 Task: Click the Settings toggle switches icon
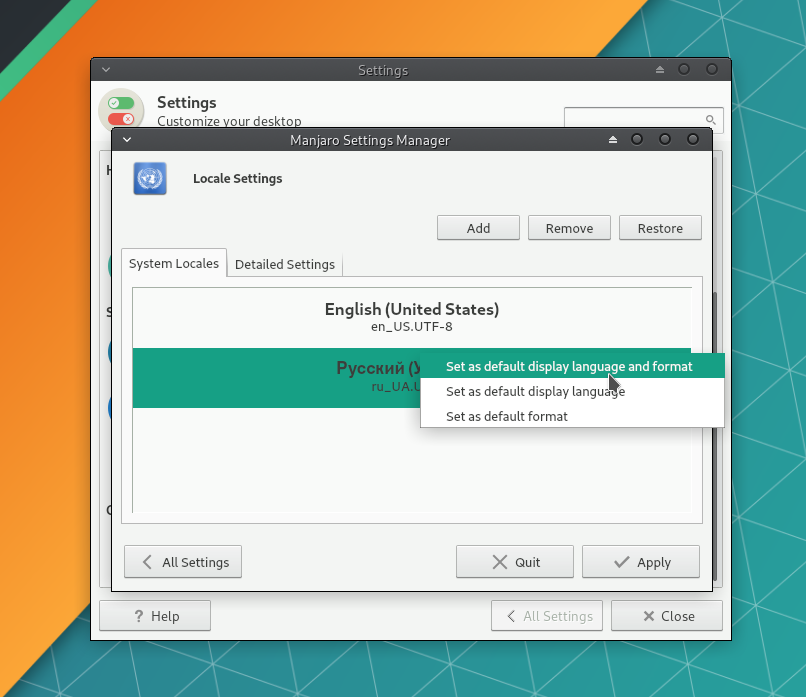tap(121, 111)
